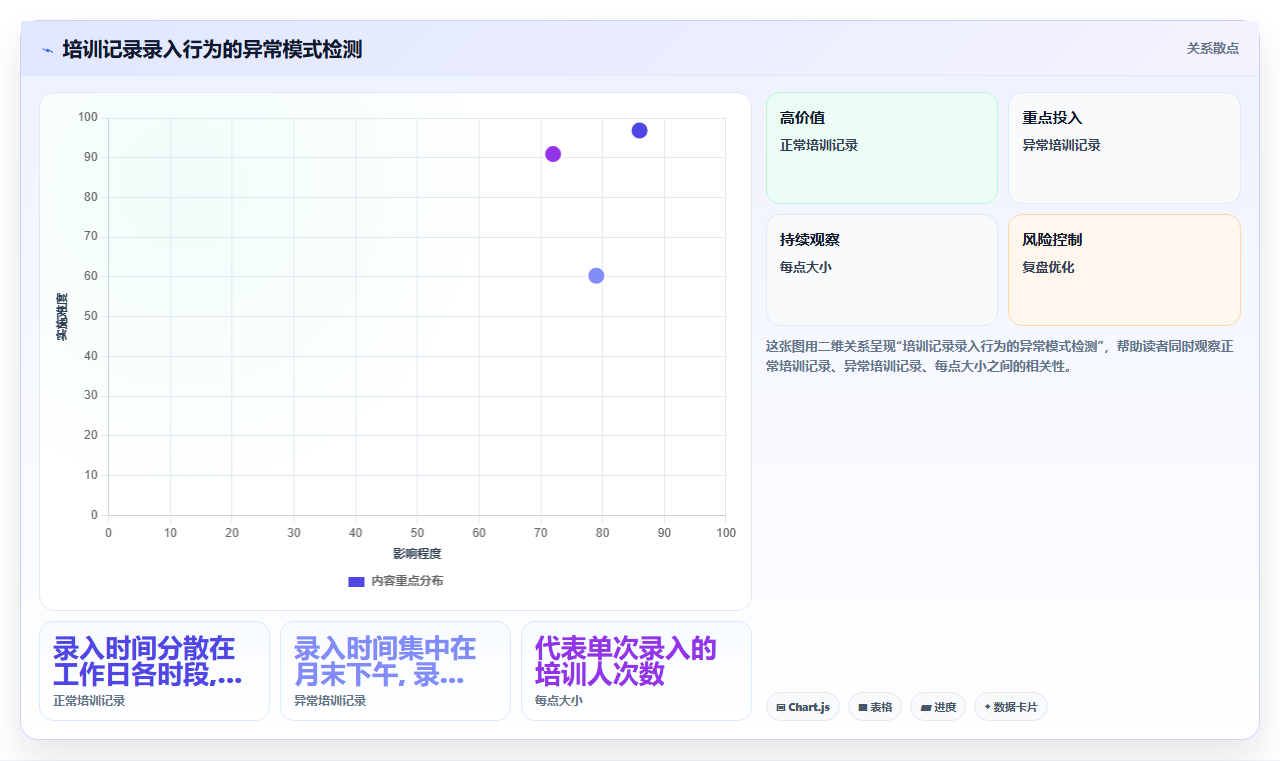Open the 高价值 quadrant card
The image size is (1280, 761).
[882, 148]
